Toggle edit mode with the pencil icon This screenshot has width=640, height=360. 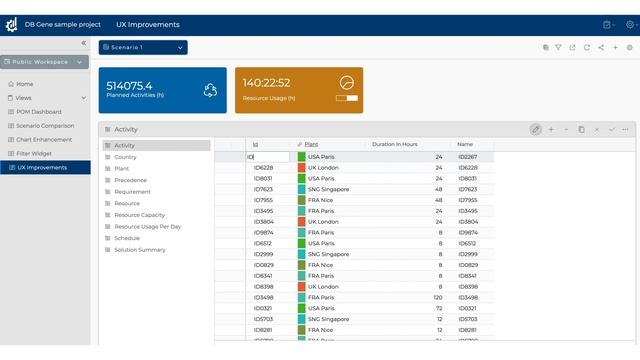pyautogui.click(x=536, y=129)
